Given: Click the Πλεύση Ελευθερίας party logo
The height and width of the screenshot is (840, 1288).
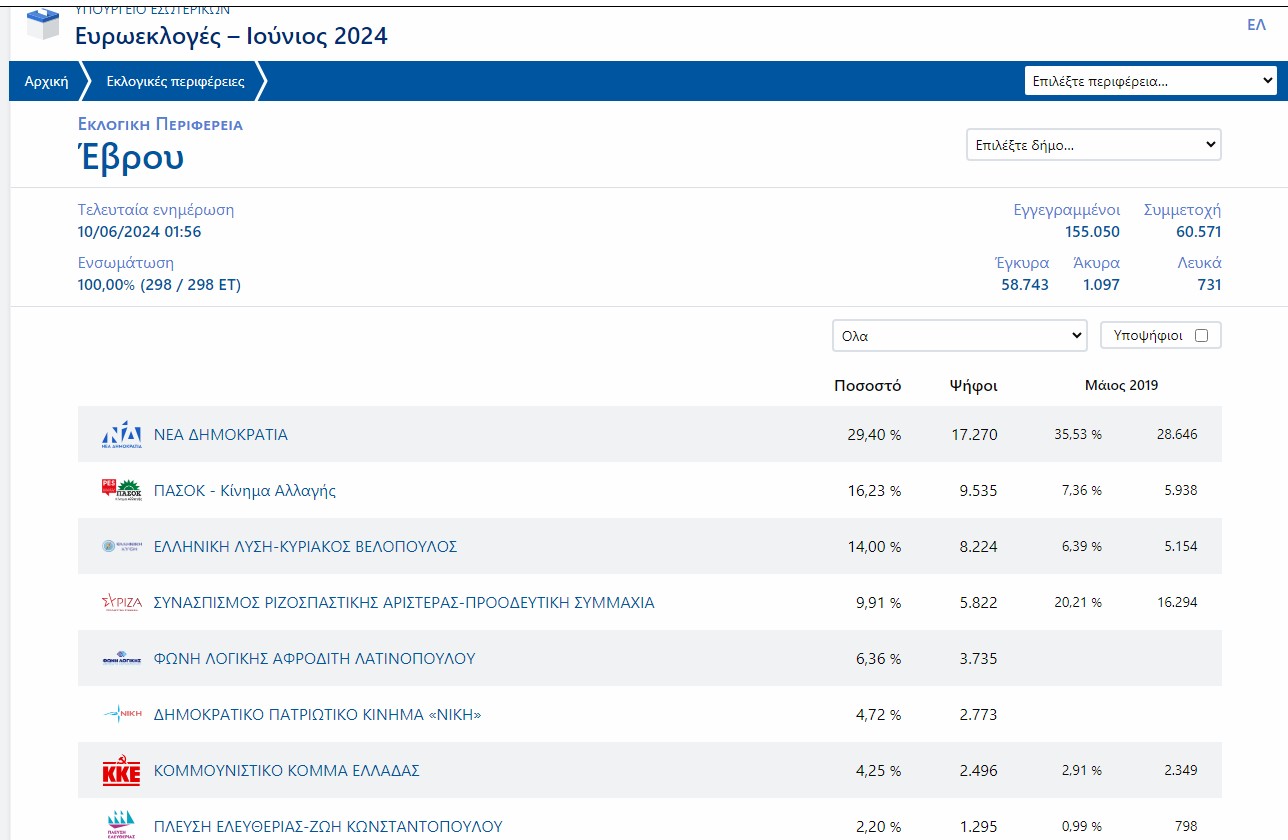Looking at the screenshot, I should click(x=122, y=825).
